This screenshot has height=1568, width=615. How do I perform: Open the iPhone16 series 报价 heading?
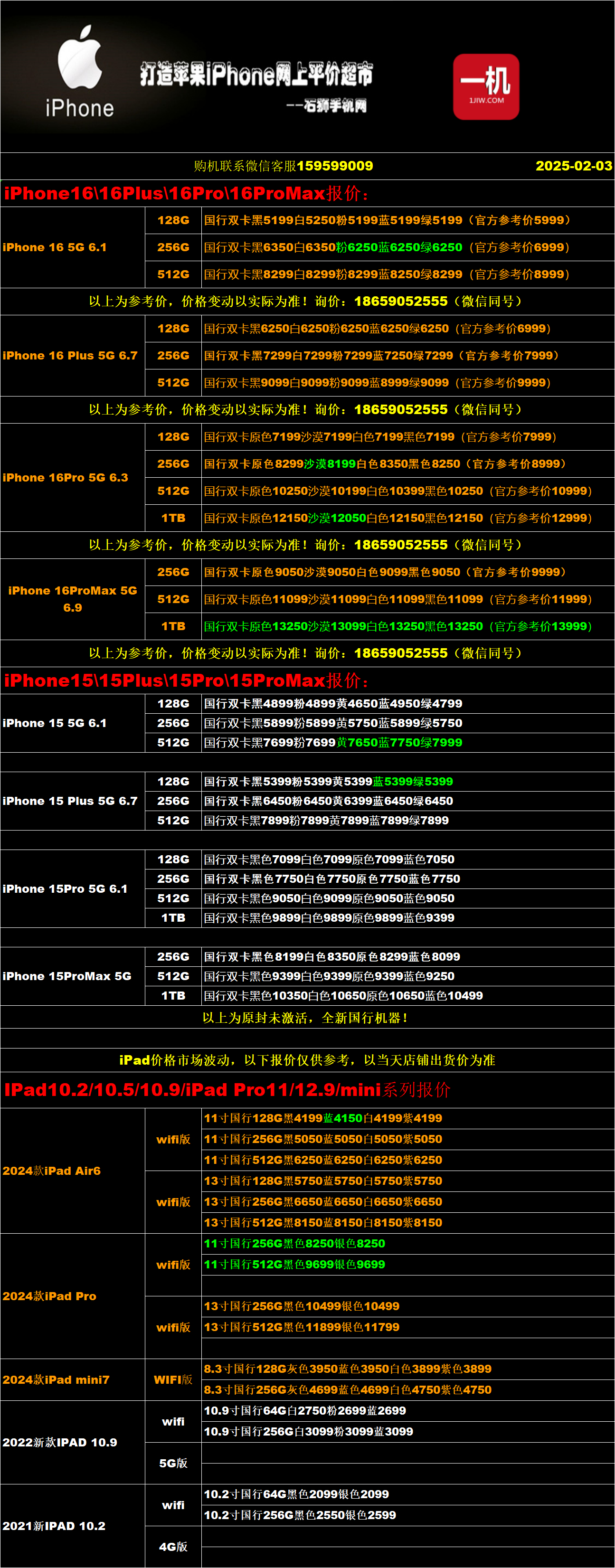point(186,194)
